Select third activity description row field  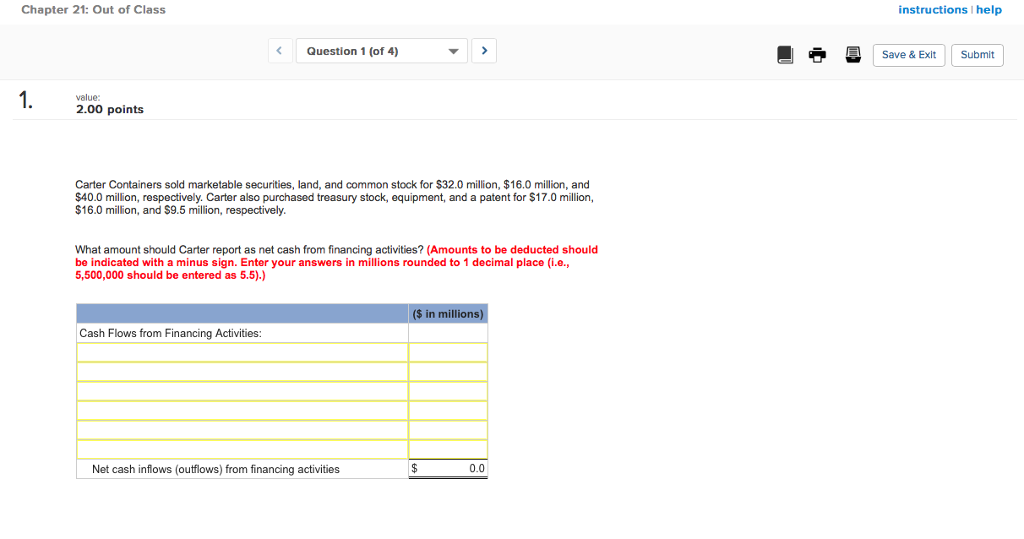pos(242,391)
